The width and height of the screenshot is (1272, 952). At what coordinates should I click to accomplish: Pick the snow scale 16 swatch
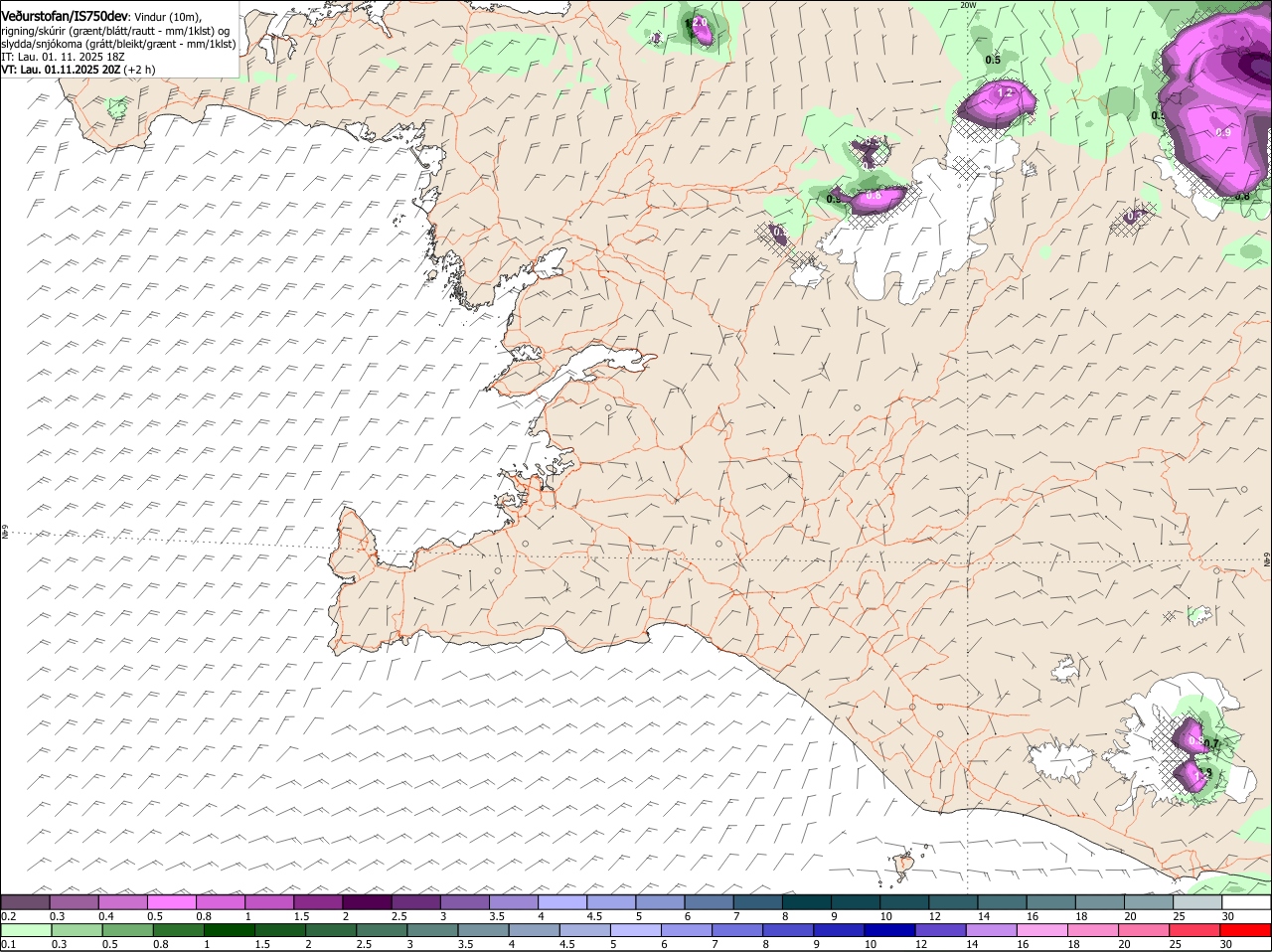[x=1050, y=902]
